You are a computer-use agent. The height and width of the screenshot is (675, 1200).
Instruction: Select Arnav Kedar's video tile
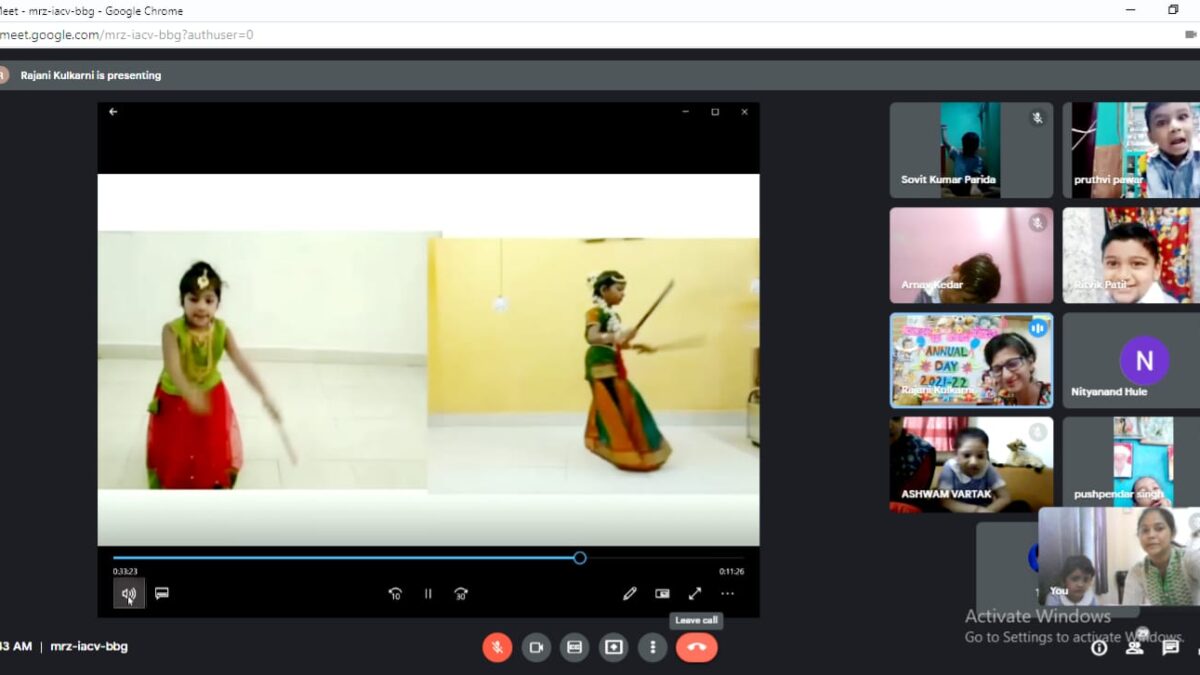971,255
